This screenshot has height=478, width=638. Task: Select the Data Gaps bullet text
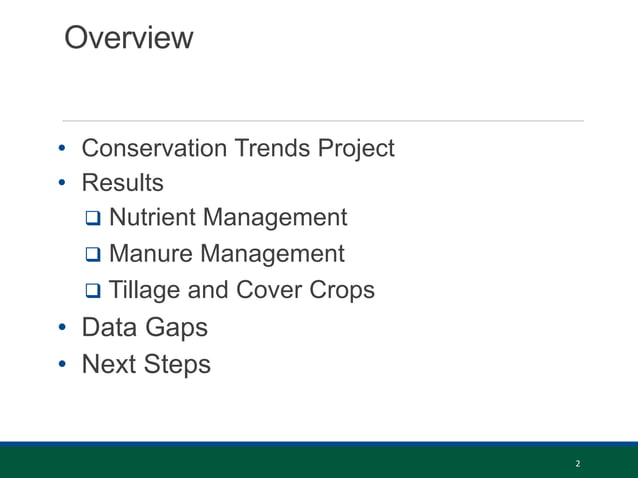(x=144, y=327)
